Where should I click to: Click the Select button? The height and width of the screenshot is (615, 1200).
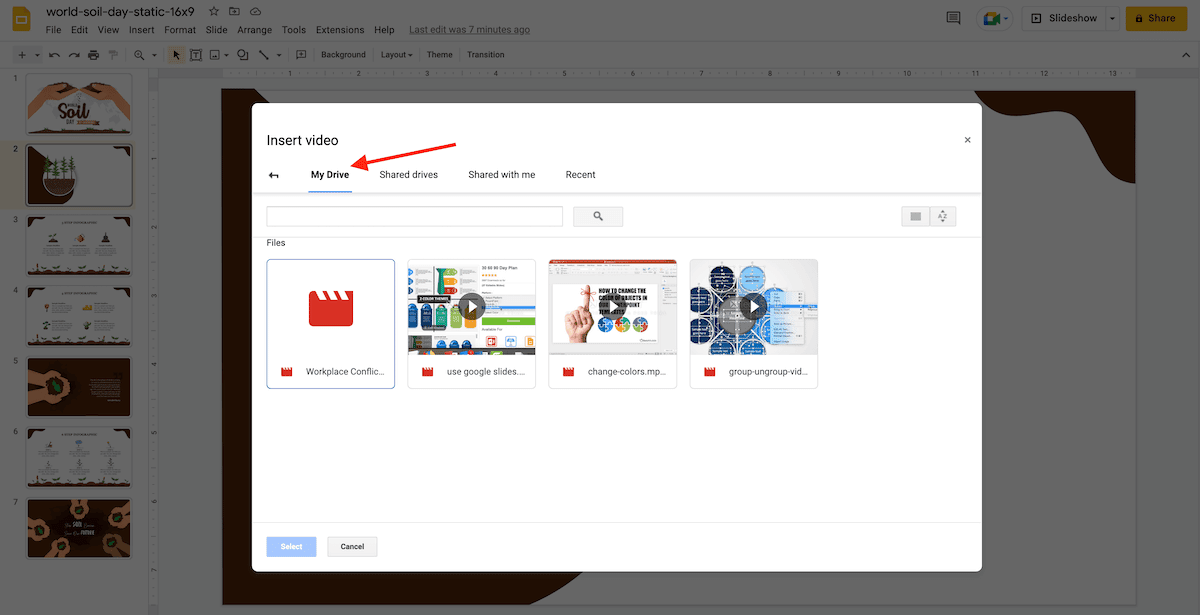[x=291, y=547]
